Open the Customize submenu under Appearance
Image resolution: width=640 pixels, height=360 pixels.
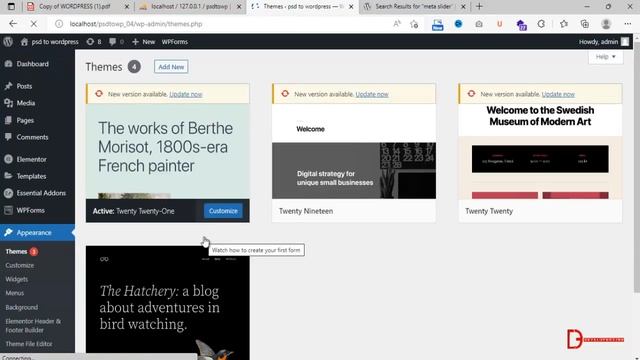tap(20, 265)
